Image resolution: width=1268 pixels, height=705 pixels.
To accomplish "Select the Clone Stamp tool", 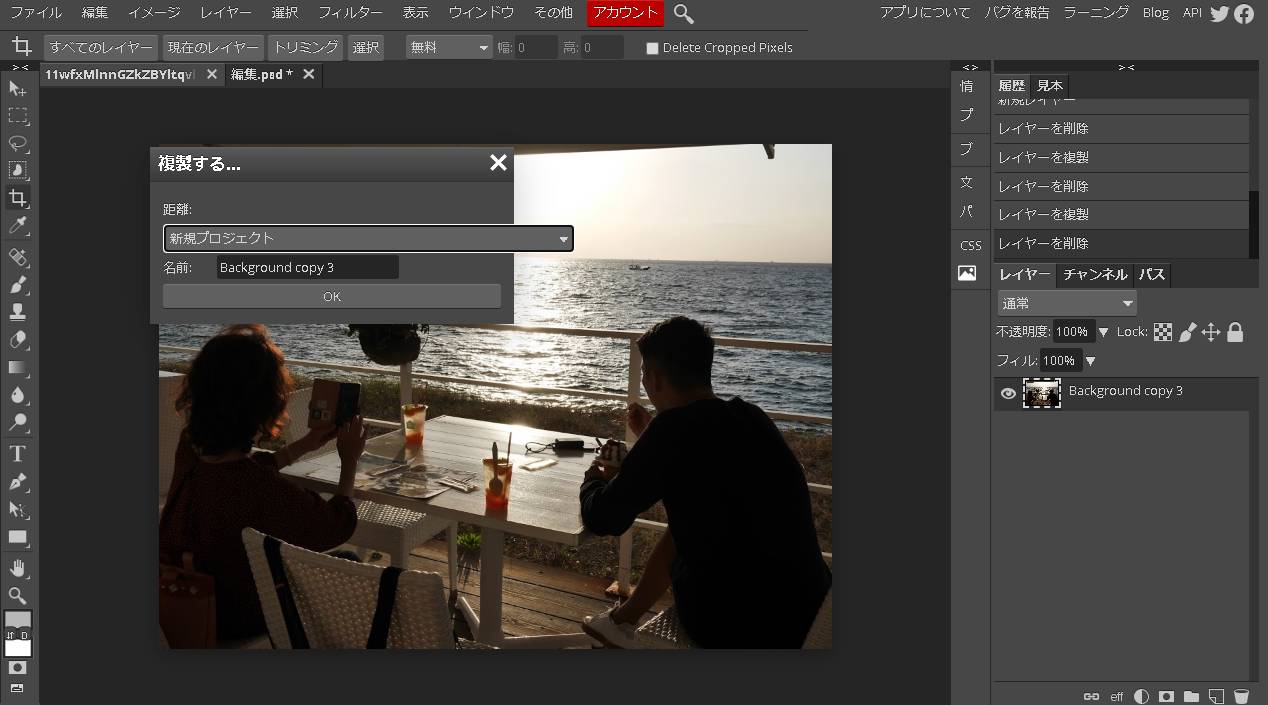I will point(18,312).
